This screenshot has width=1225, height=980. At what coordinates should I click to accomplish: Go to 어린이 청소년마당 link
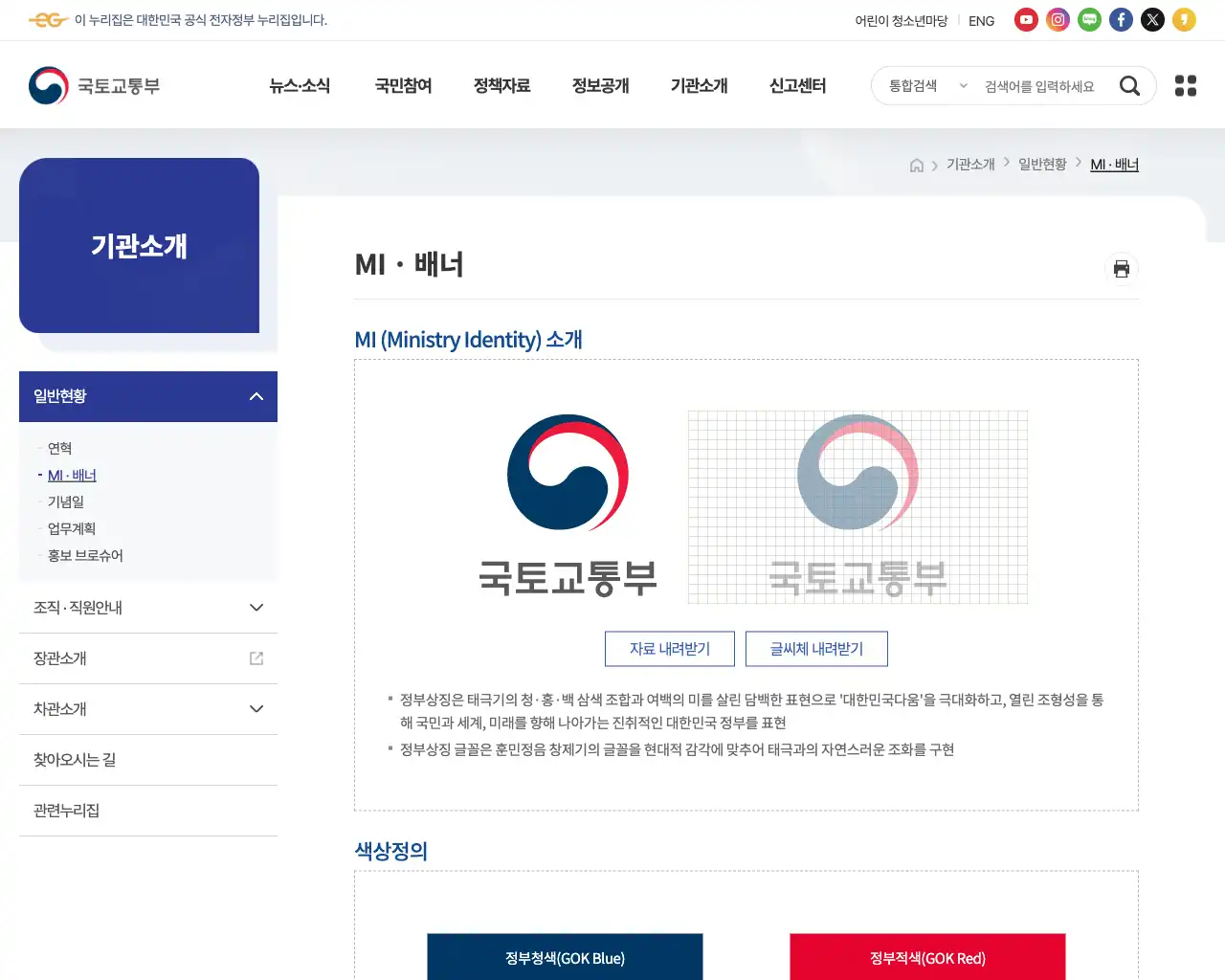(901, 21)
